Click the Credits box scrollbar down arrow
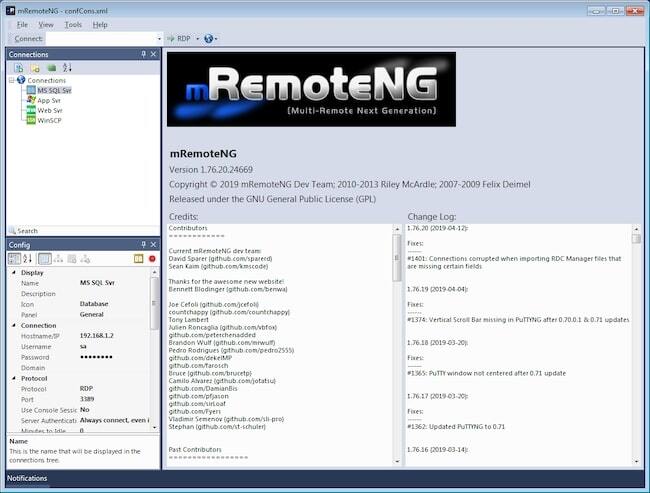The width and height of the screenshot is (650, 493). point(397,461)
